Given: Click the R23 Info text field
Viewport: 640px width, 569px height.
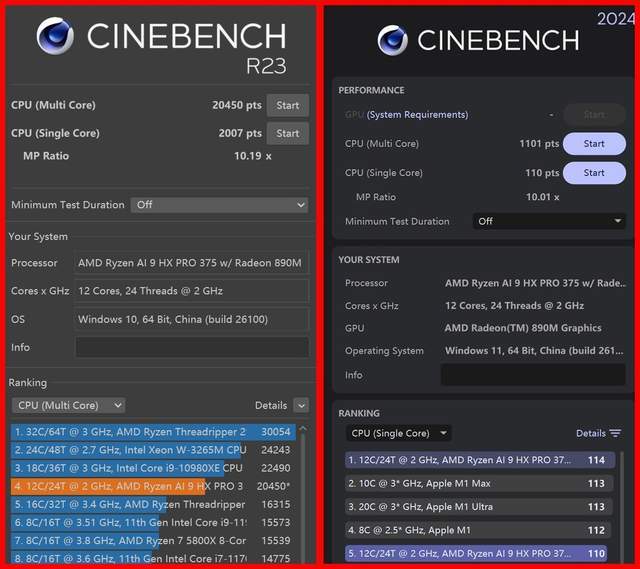Looking at the screenshot, I should point(192,347).
